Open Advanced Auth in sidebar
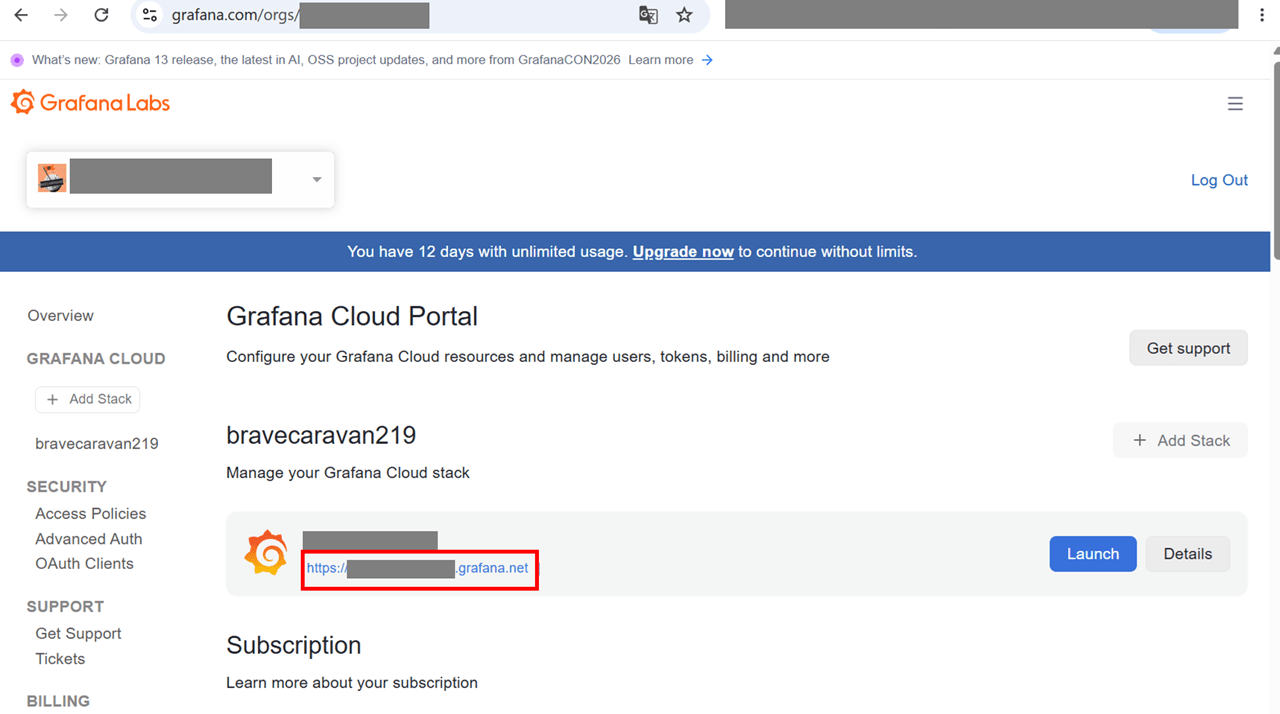 89,539
